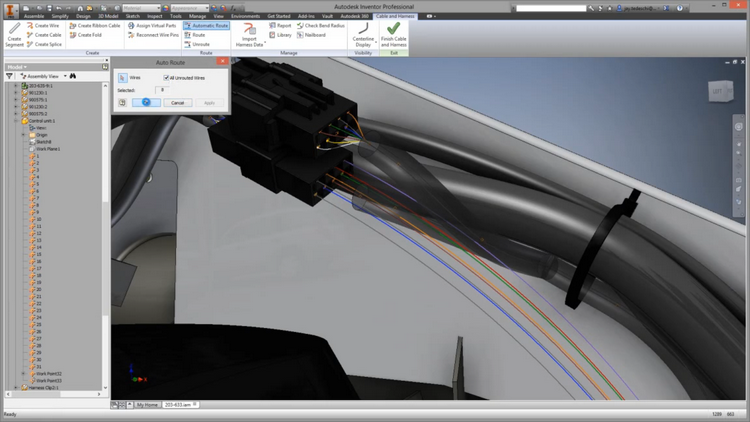The height and width of the screenshot is (422, 750).
Task: Click the Create Segment tool
Action: (x=13, y=36)
